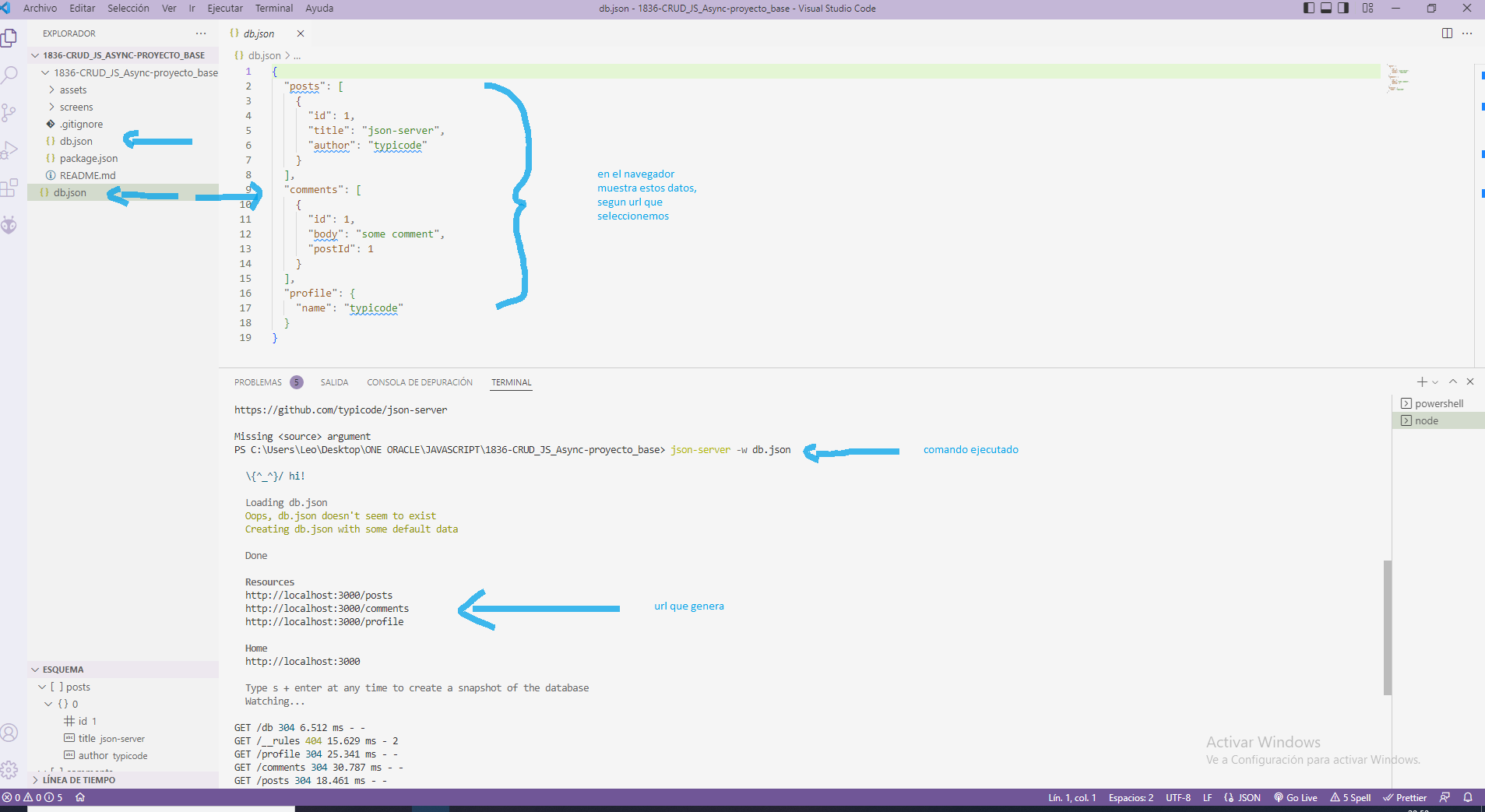Open editor more actions ellipsis
Screen dimensions: 1485x812
pos(1467,33)
